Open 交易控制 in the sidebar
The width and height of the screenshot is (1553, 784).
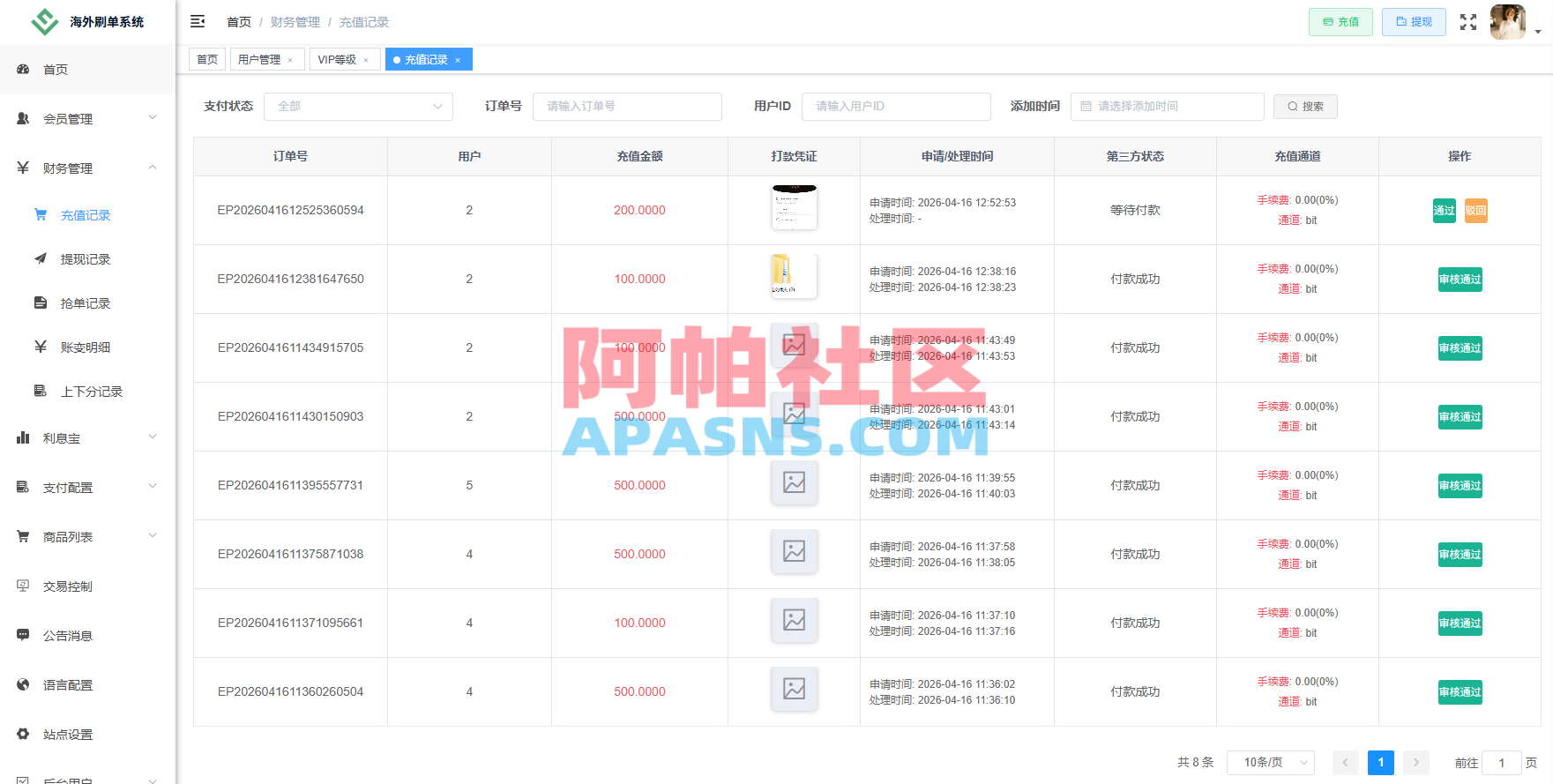(x=88, y=586)
